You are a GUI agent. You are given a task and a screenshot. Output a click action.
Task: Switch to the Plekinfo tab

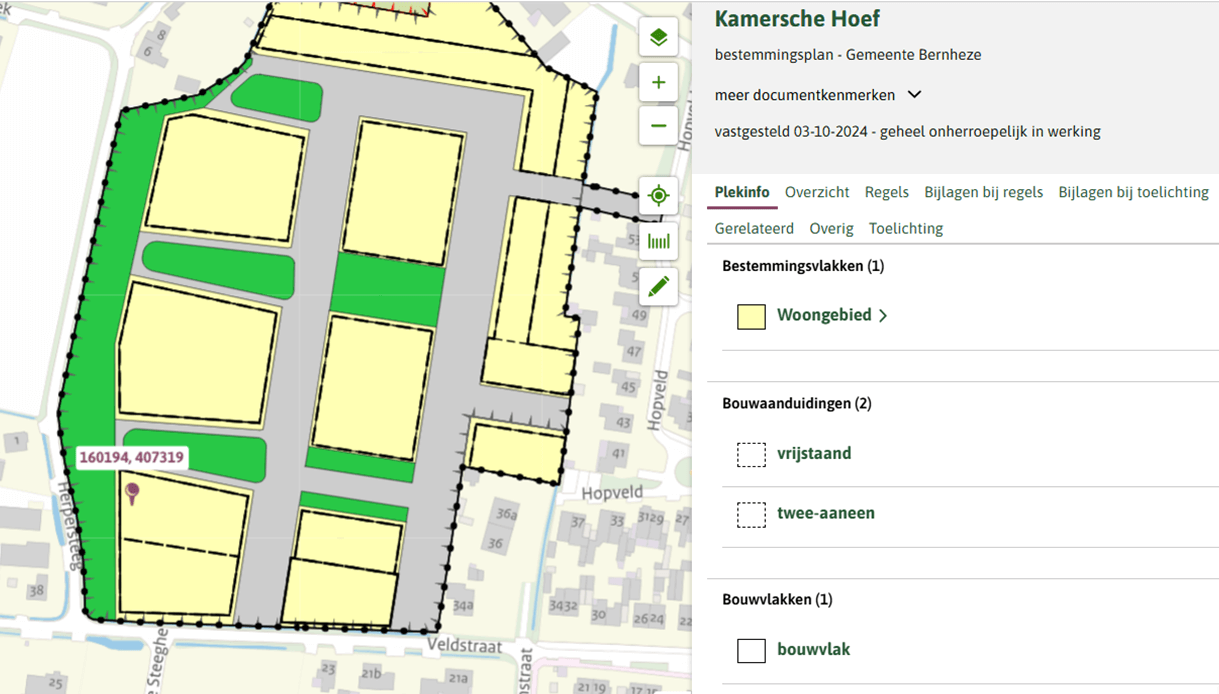(x=742, y=192)
